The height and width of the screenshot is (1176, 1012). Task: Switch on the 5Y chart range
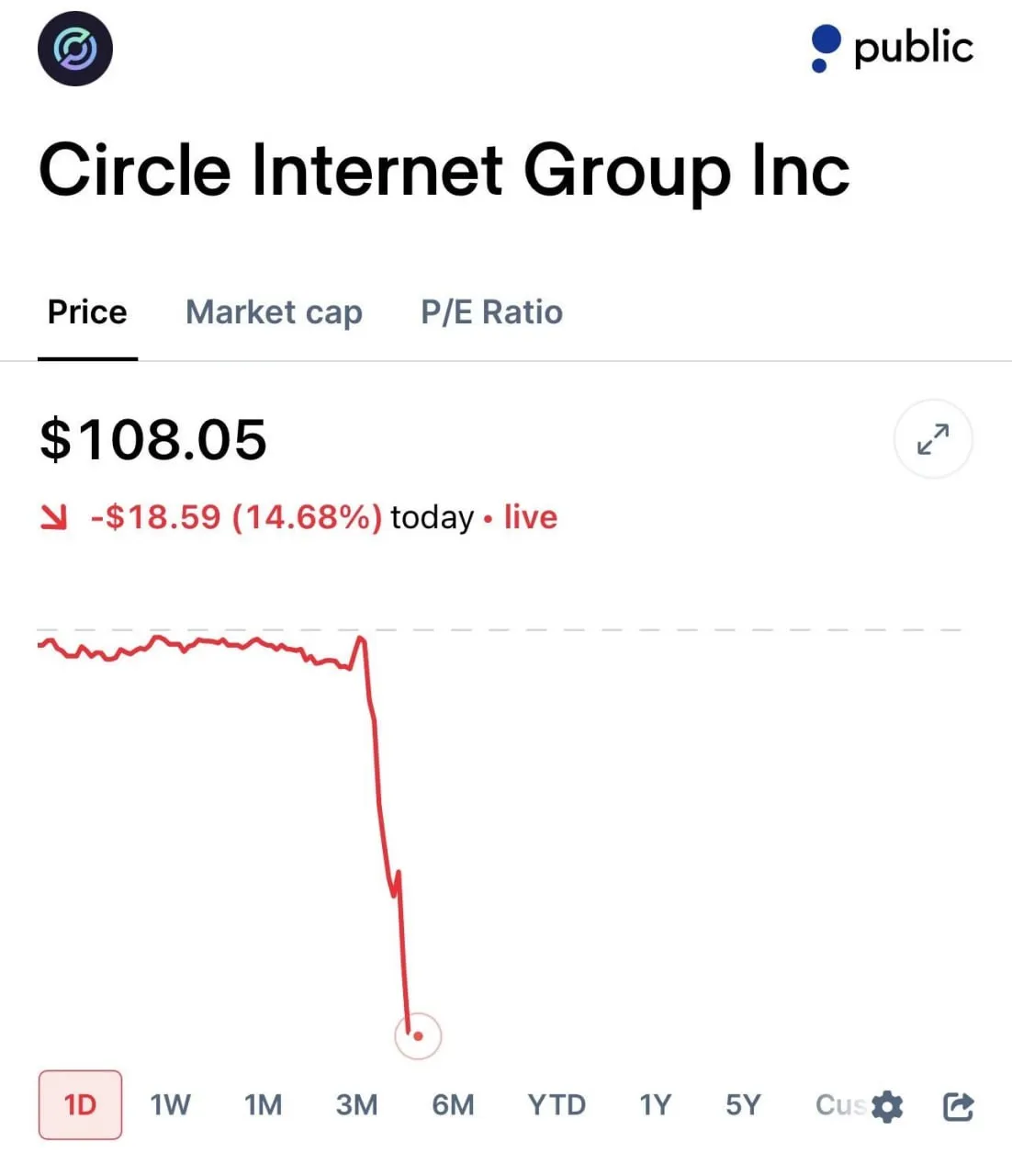[744, 1106]
